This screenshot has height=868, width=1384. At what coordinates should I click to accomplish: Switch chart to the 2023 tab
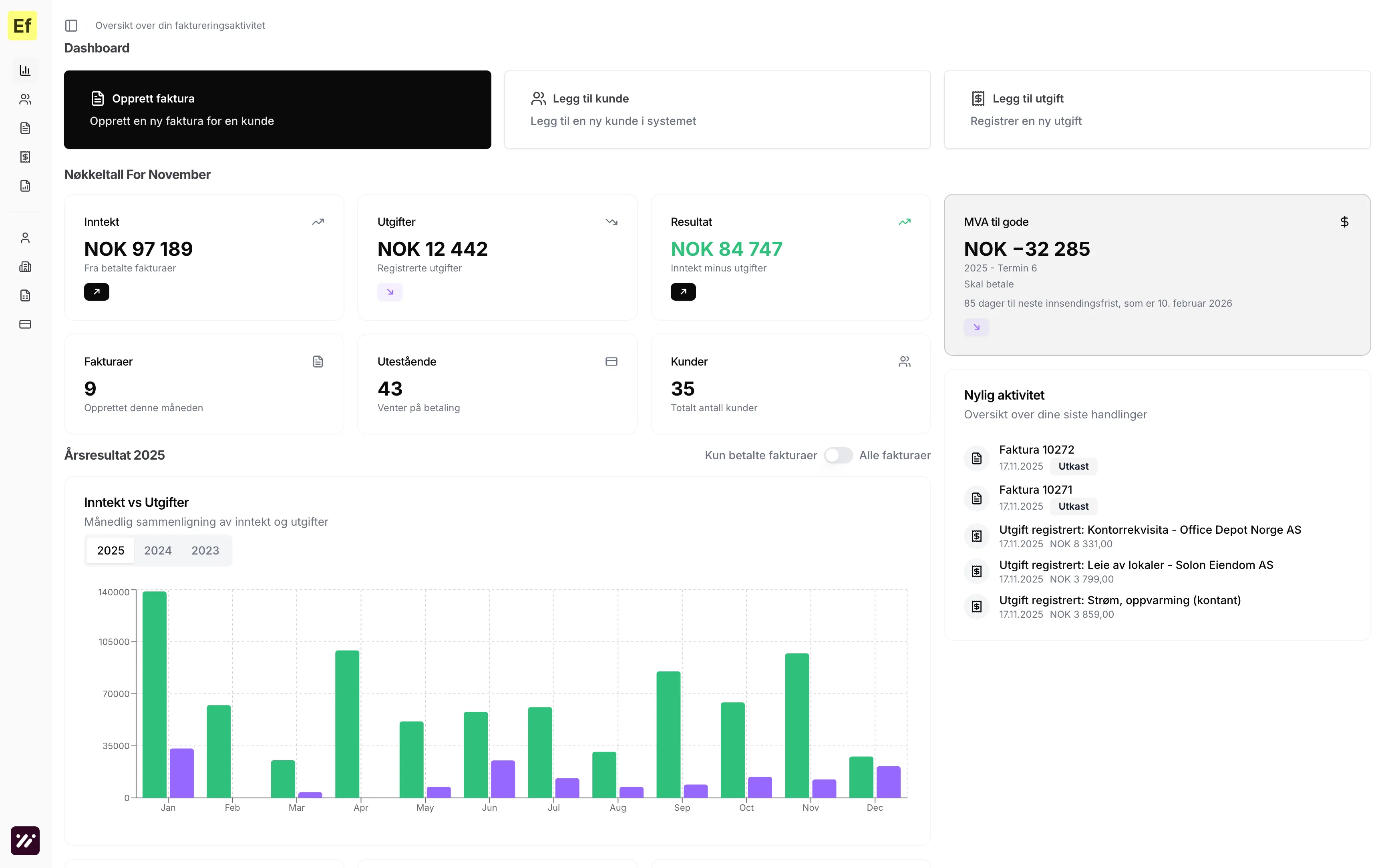pyautogui.click(x=205, y=550)
